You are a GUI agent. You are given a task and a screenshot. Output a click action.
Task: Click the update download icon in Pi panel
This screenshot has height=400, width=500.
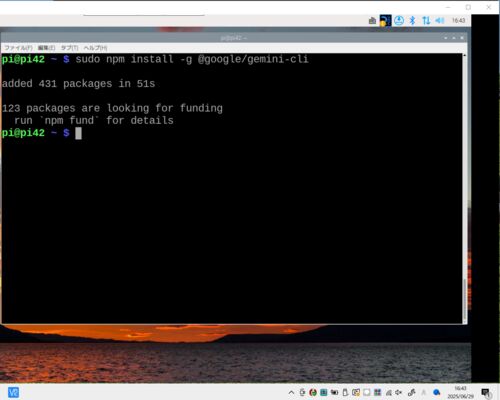(x=399, y=21)
